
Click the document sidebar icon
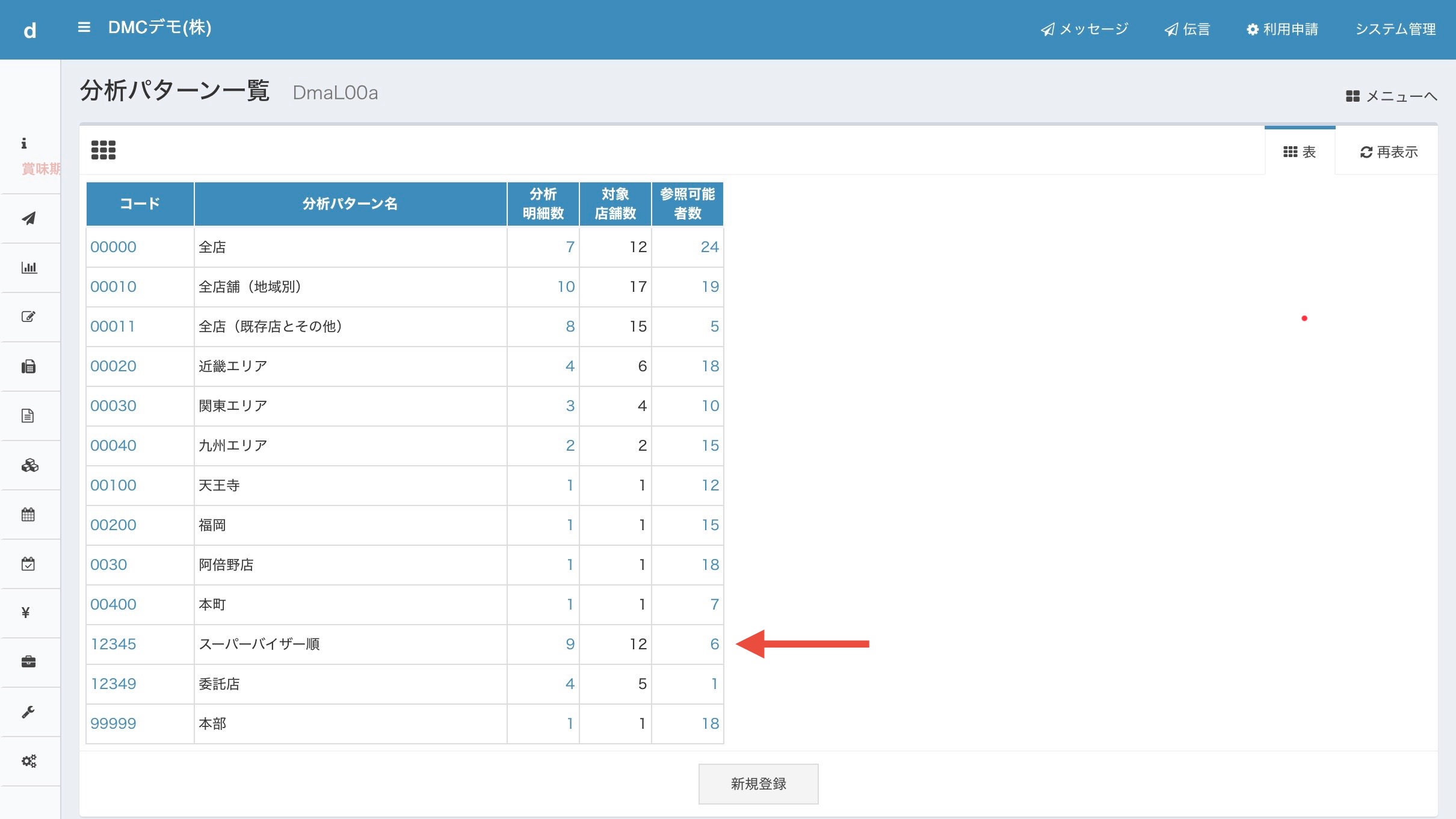[28, 416]
